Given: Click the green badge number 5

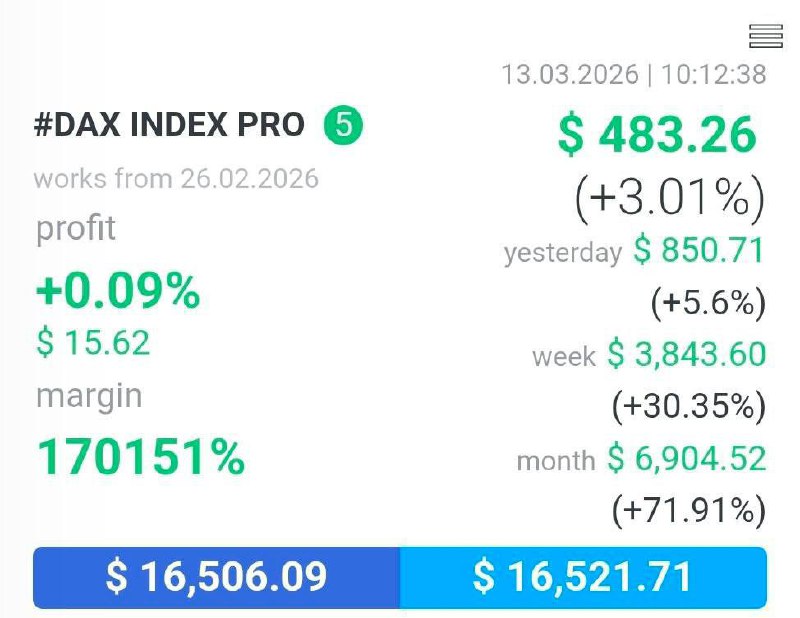Looking at the screenshot, I should point(343,126).
